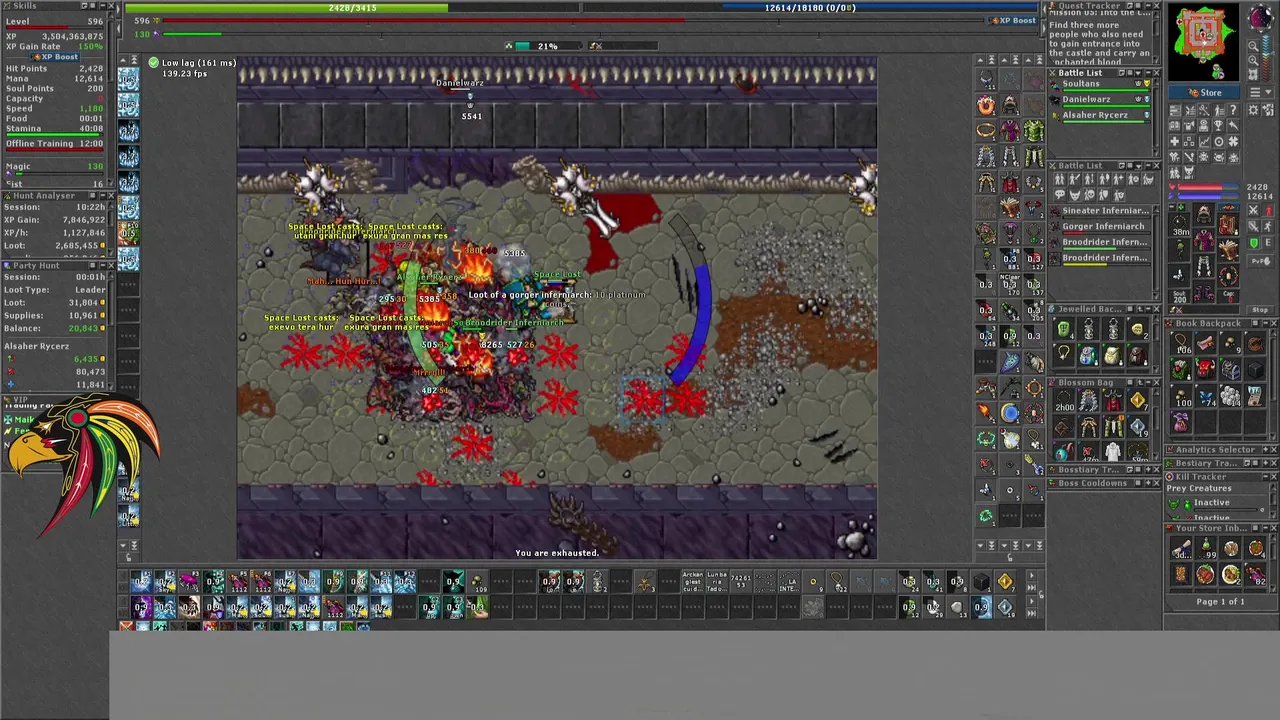
Task: Click the purple robe armor slot
Action: point(1204,240)
